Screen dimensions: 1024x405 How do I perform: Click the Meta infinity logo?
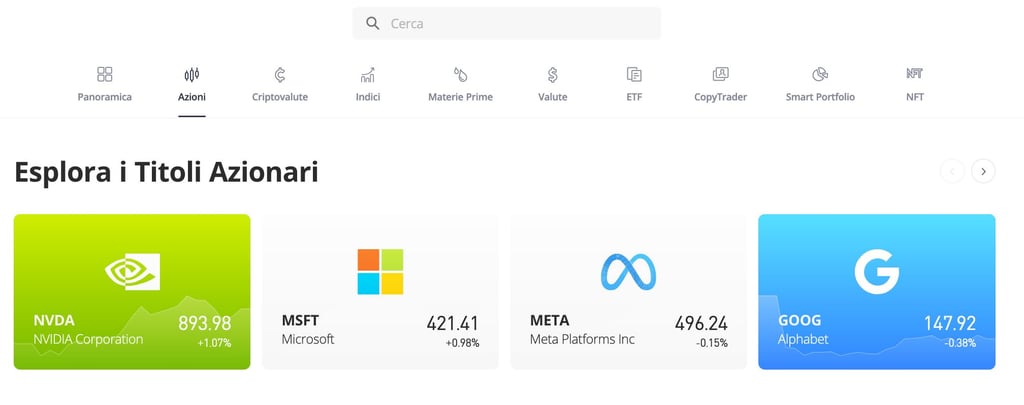pos(628,272)
